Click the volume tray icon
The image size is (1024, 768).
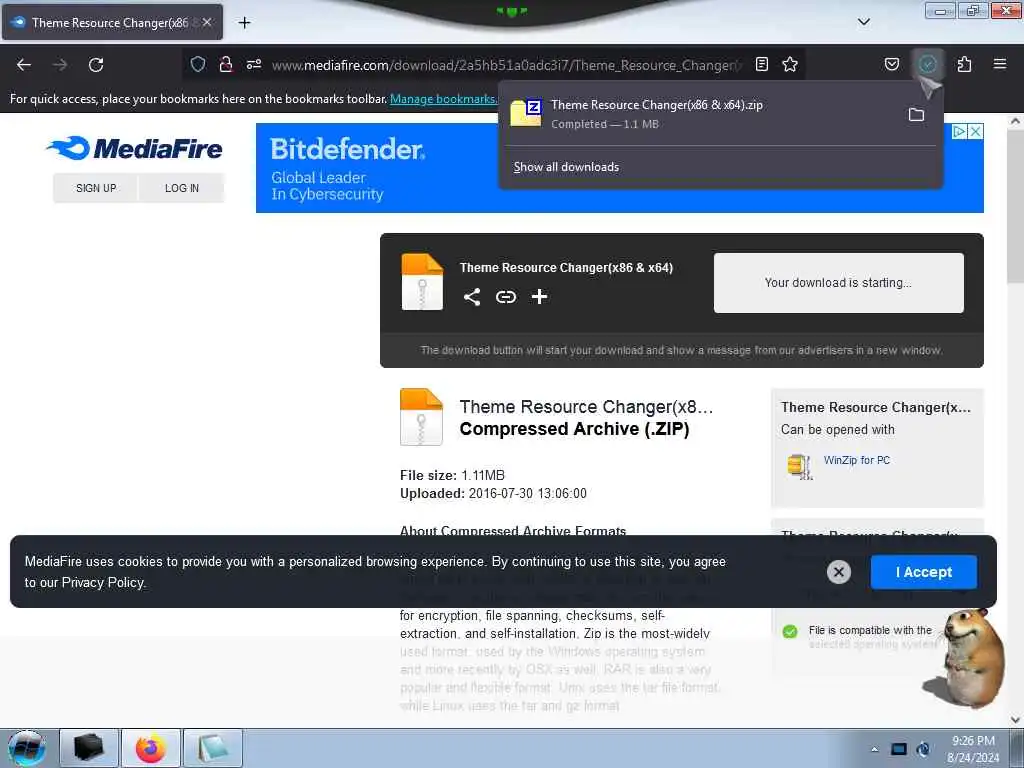point(923,749)
